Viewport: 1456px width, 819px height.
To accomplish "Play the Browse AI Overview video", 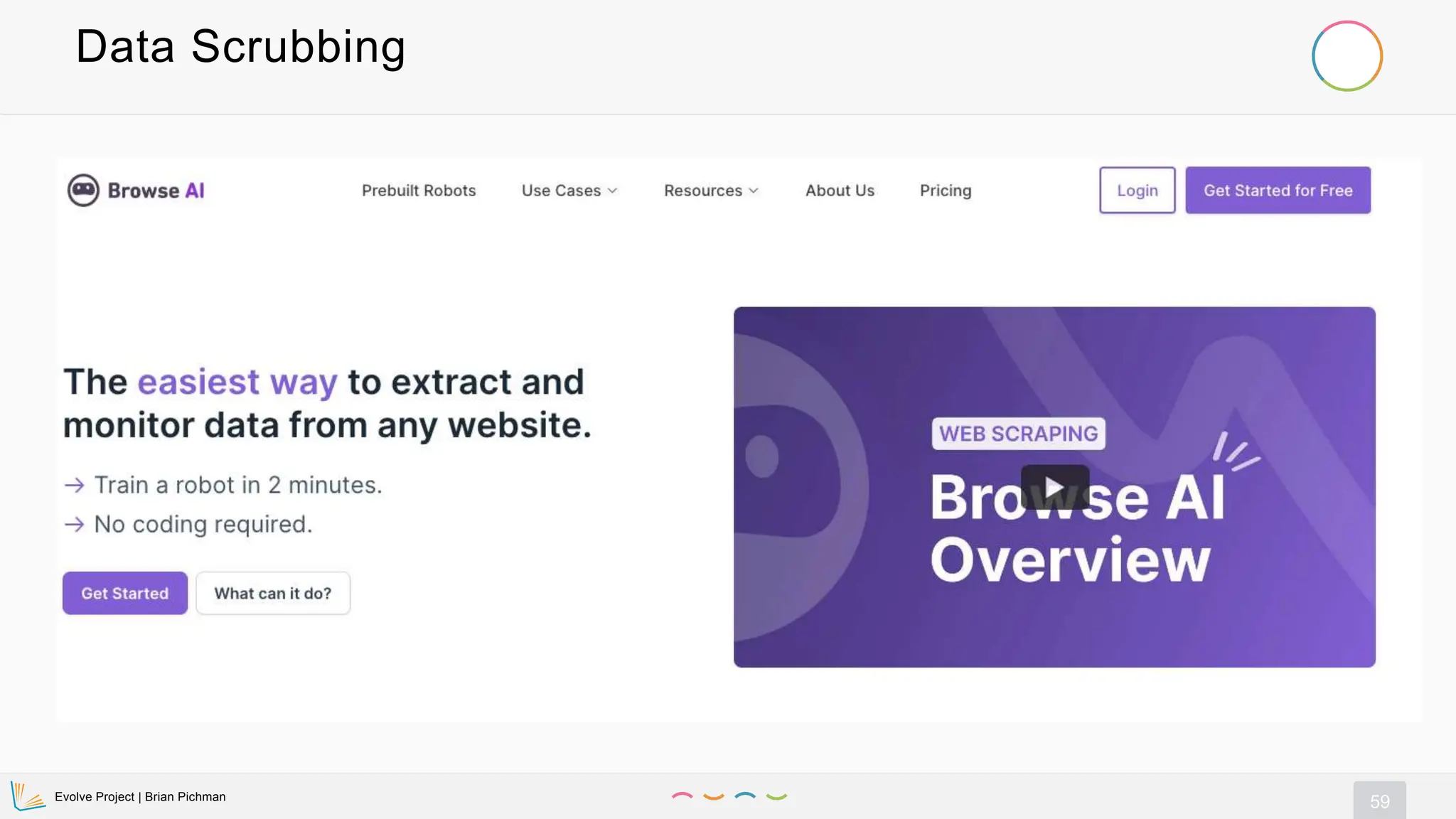I will pos(1055,488).
